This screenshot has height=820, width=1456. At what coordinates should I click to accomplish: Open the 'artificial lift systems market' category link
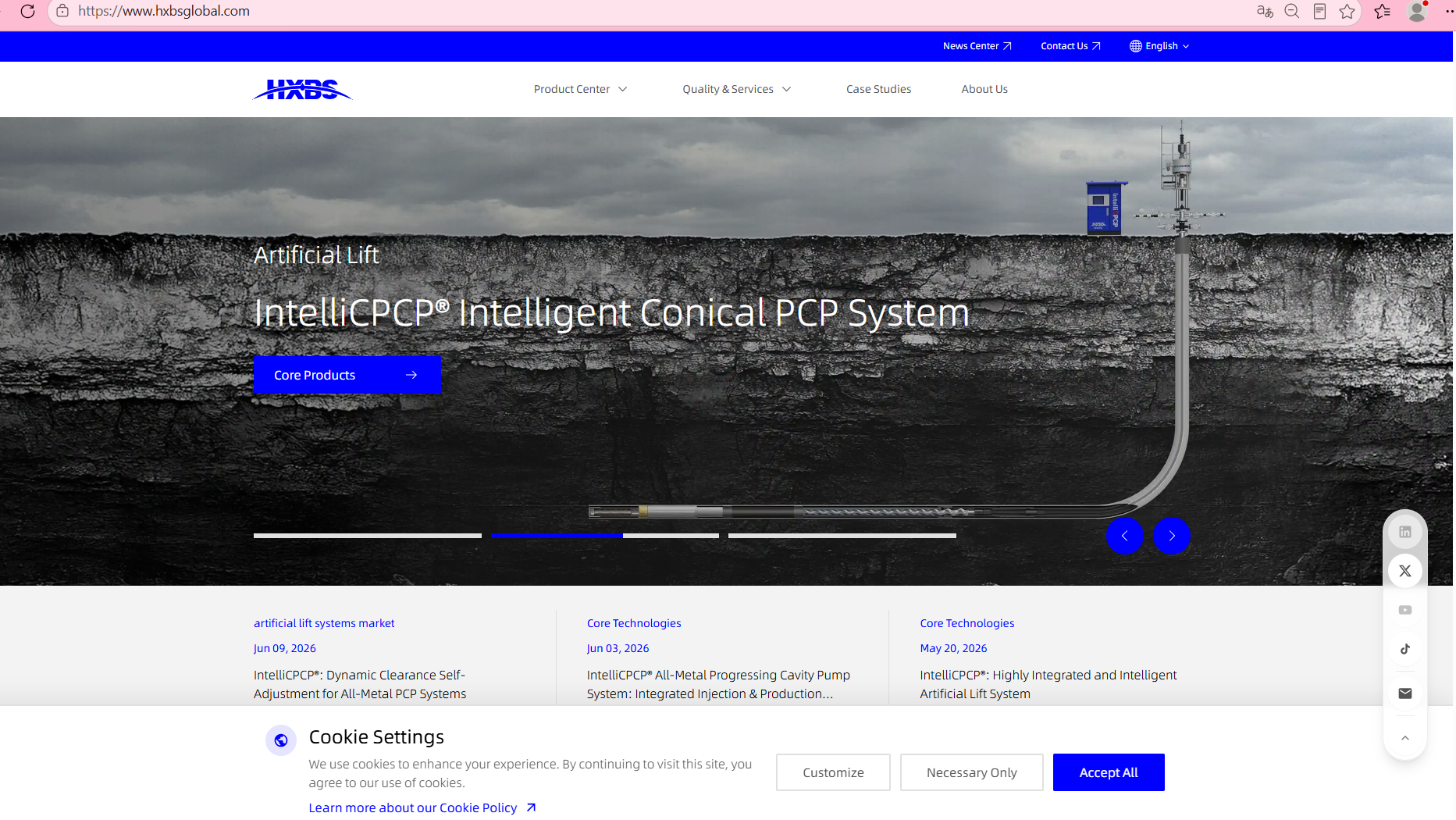point(324,623)
